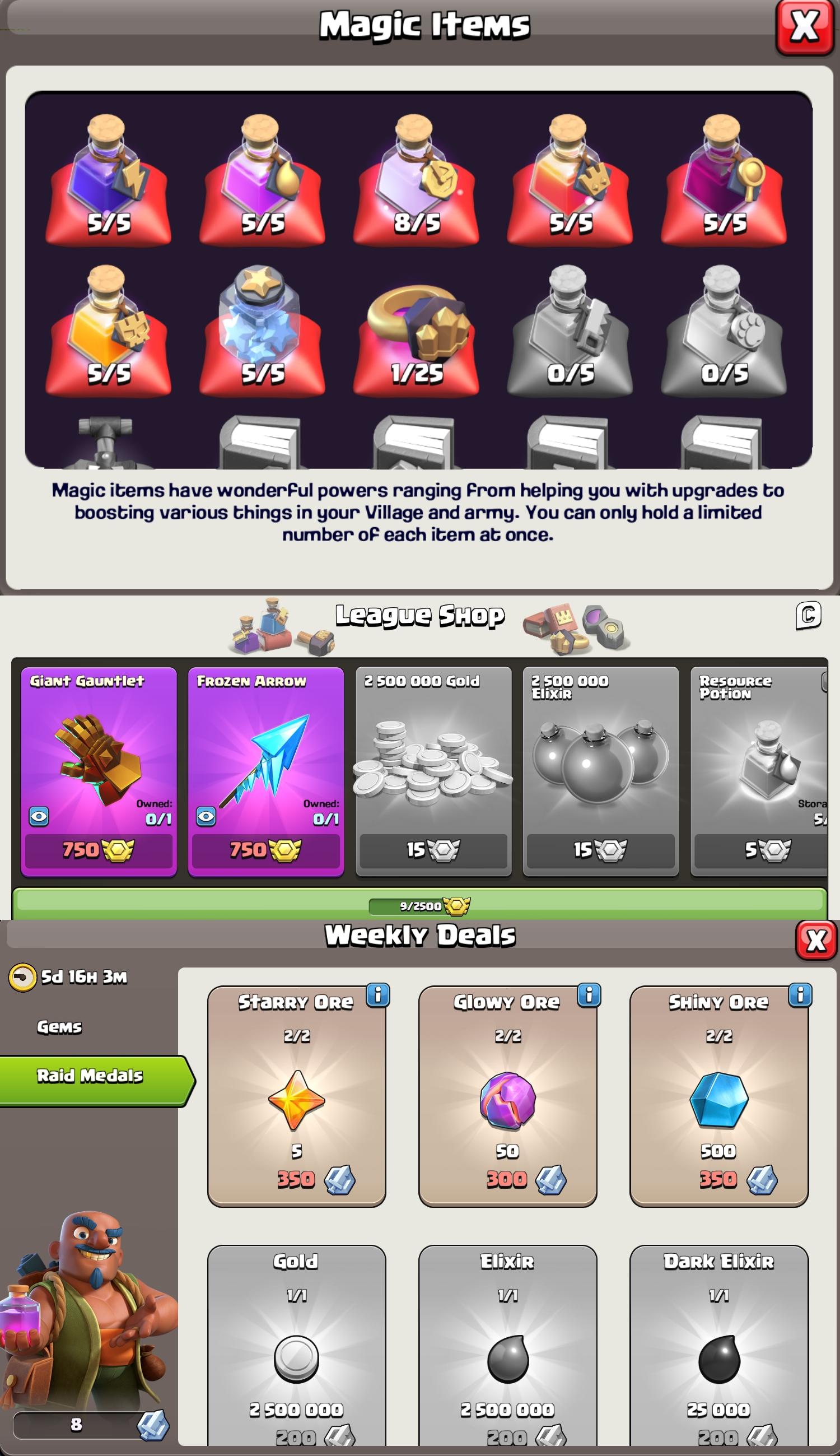Select the Super Potion item
The height and width of the screenshot is (1456, 840).
109,330
